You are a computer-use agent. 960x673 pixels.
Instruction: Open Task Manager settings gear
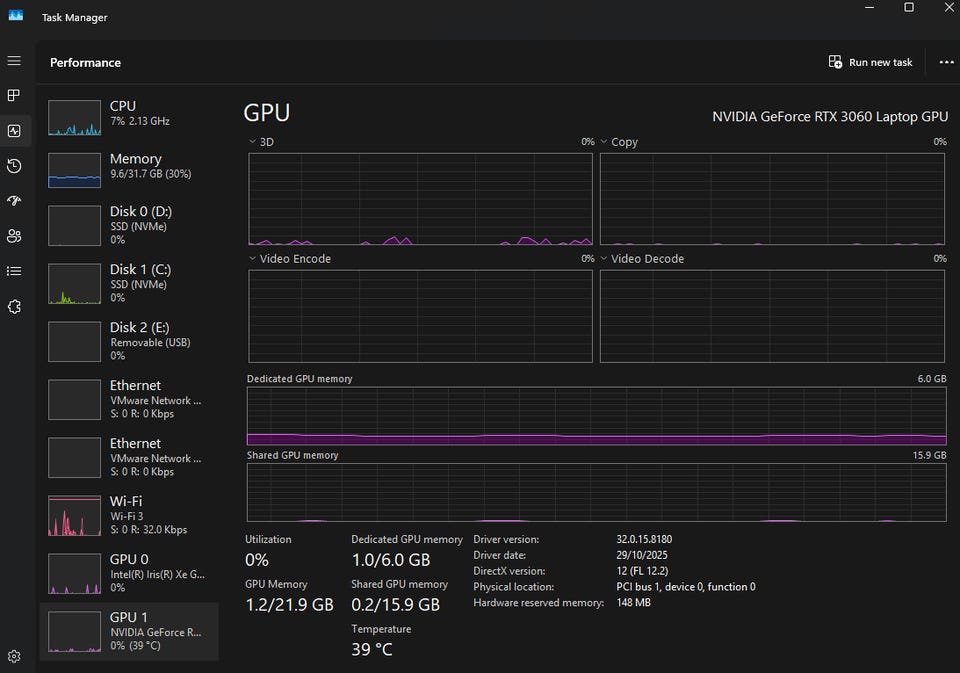(x=14, y=656)
